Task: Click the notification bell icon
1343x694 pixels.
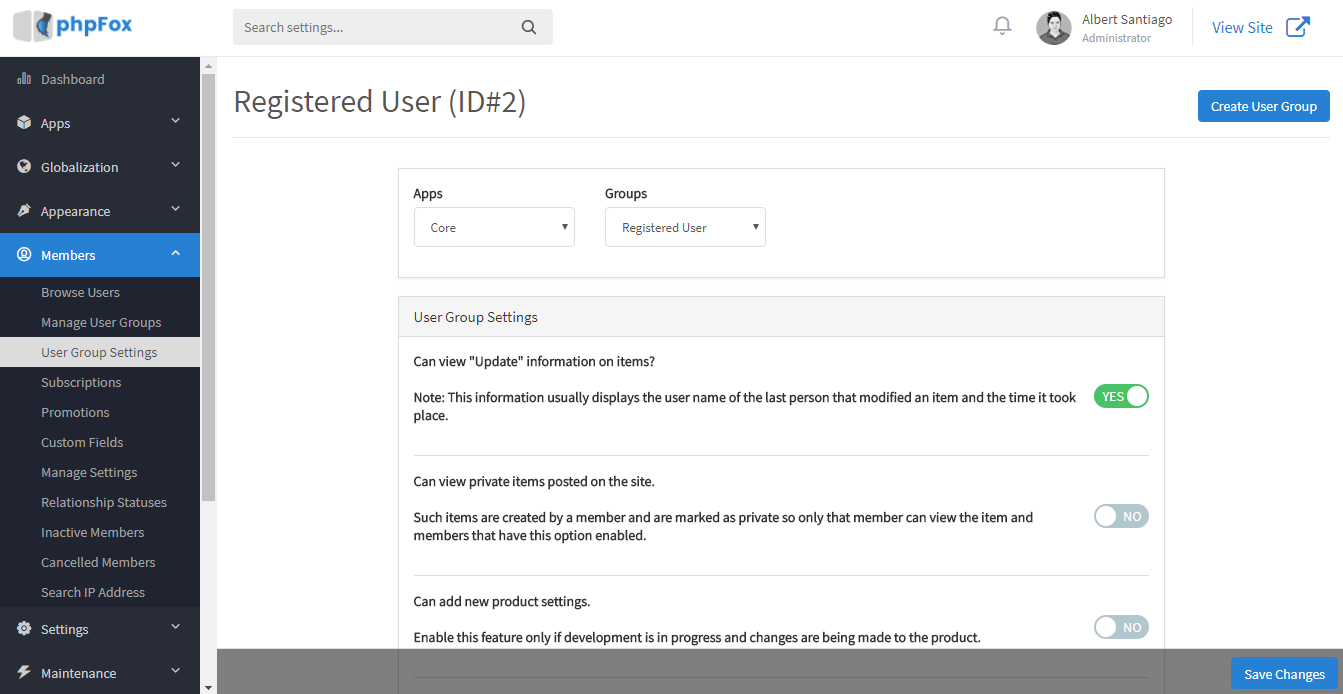Action: pyautogui.click(x=1002, y=27)
